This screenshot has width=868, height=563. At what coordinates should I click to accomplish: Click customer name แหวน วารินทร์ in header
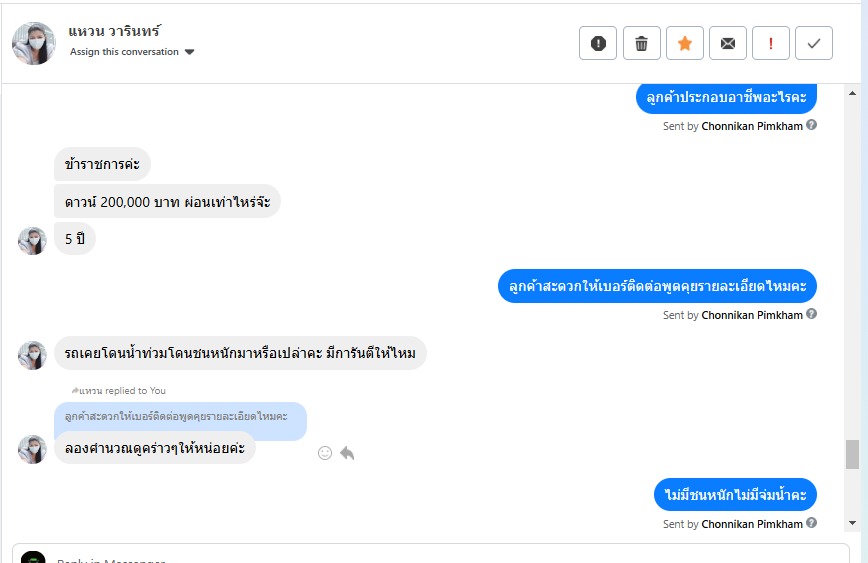[114, 31]
